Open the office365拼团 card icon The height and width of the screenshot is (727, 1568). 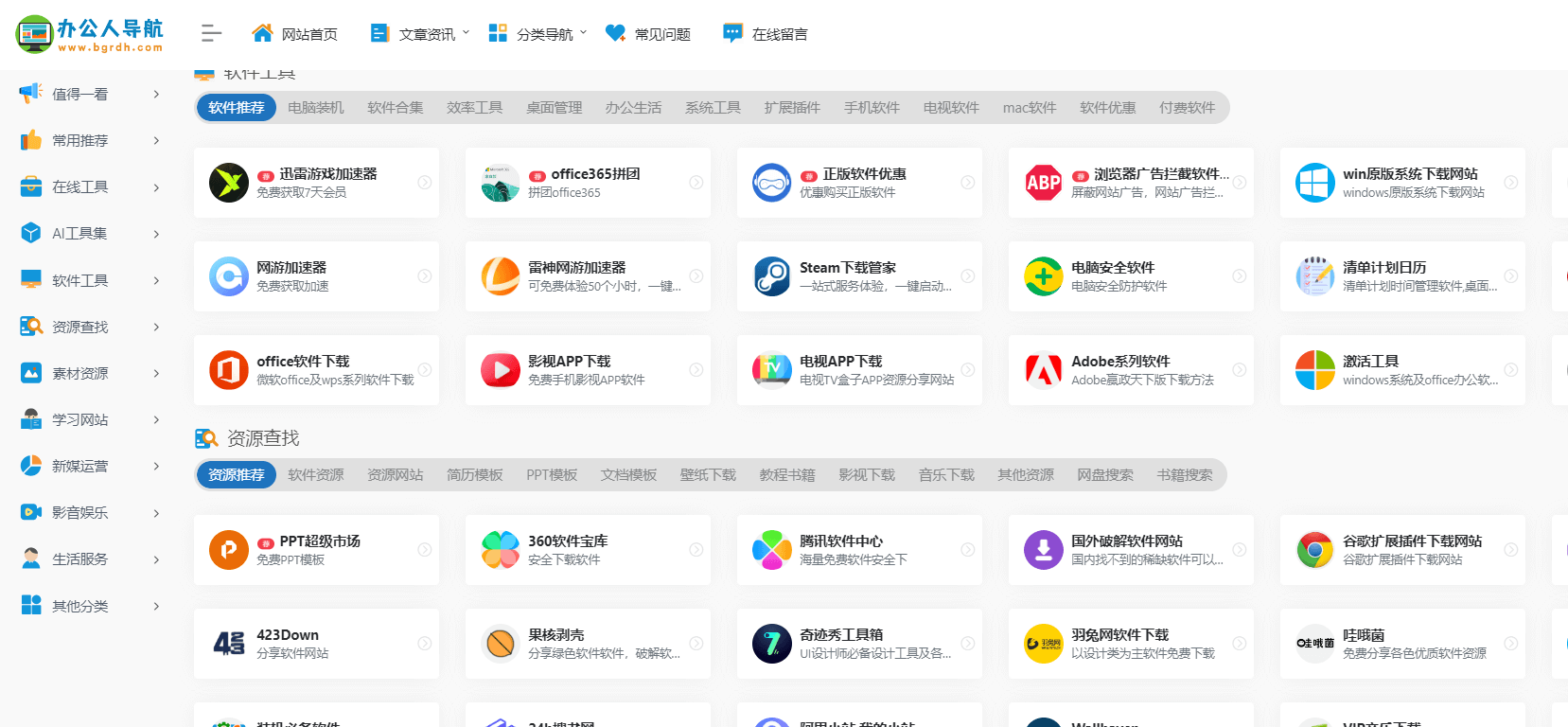[501, 183]
